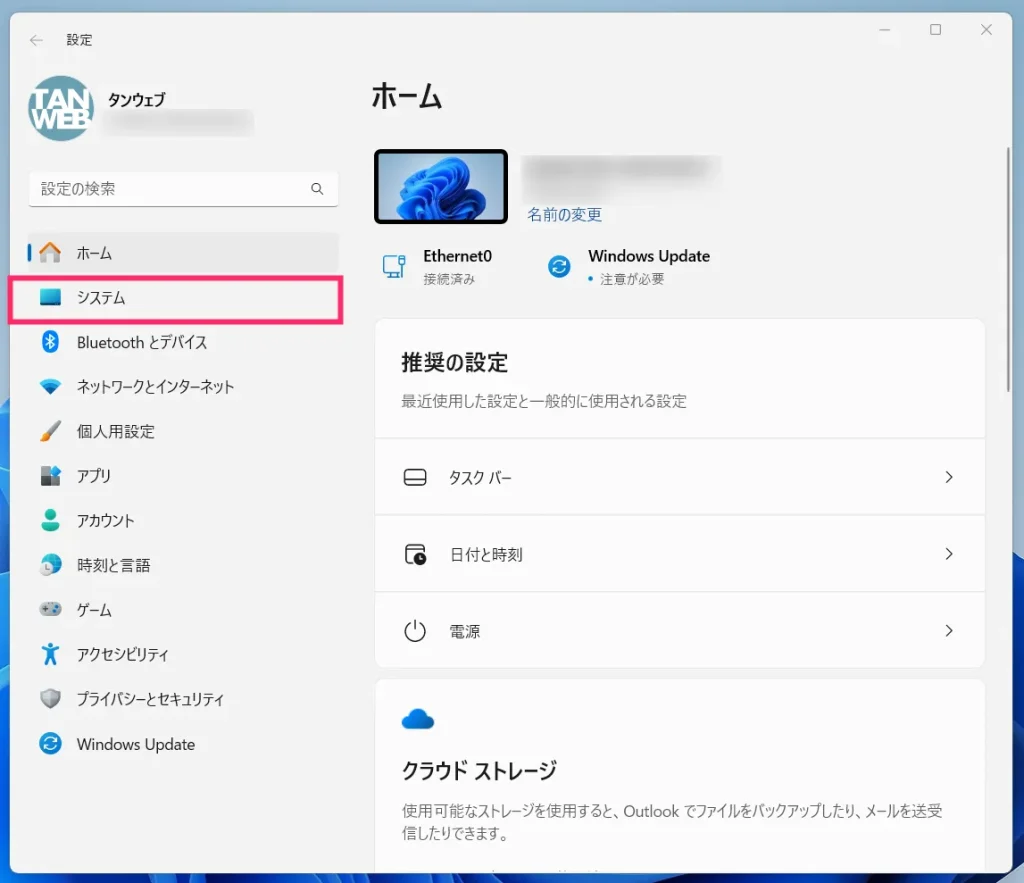Open プライバシーとセキュリティ settings
The height and width of the screenshot is (883, 1024).
184,699
